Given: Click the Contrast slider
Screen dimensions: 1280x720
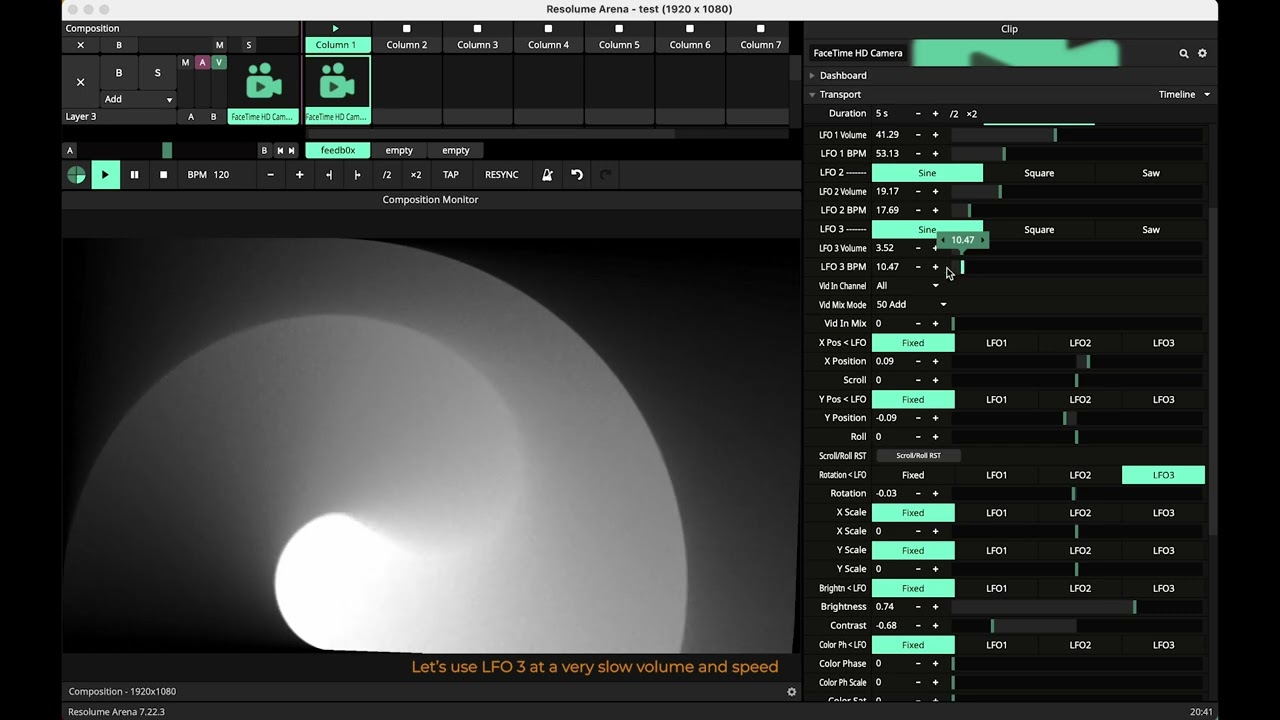Looking at the screenshot, I should (1077, 626).
